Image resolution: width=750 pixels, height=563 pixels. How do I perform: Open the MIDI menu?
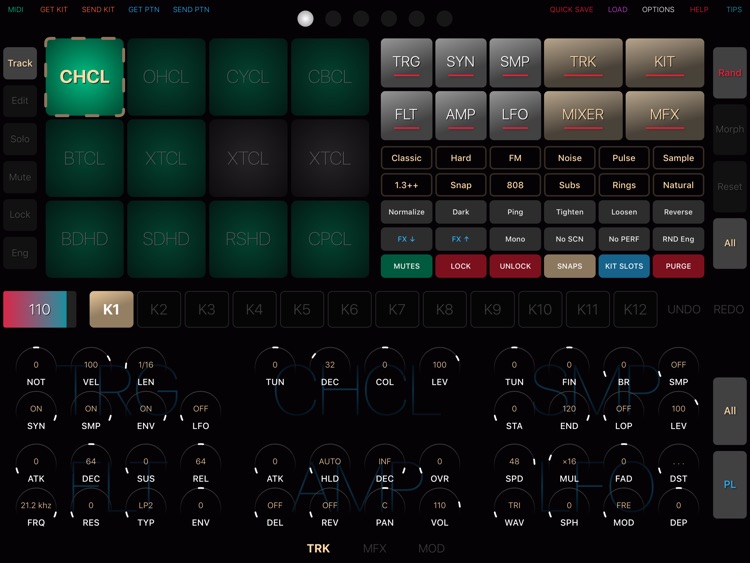(15, 9)
